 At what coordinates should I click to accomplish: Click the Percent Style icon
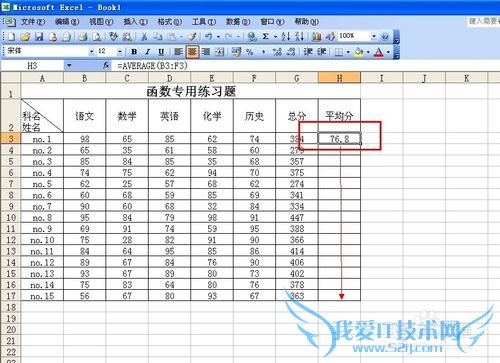[250, 52]
